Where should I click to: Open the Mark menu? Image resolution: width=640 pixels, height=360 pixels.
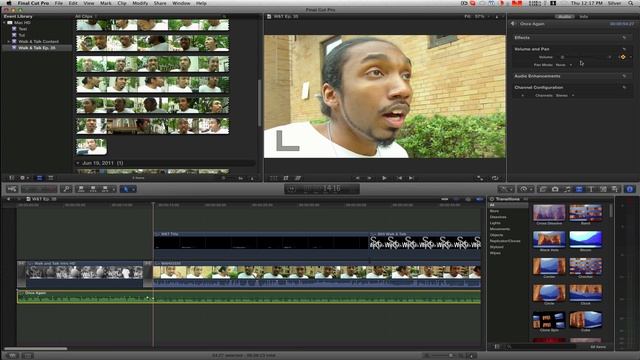click(x=106, y=3)
